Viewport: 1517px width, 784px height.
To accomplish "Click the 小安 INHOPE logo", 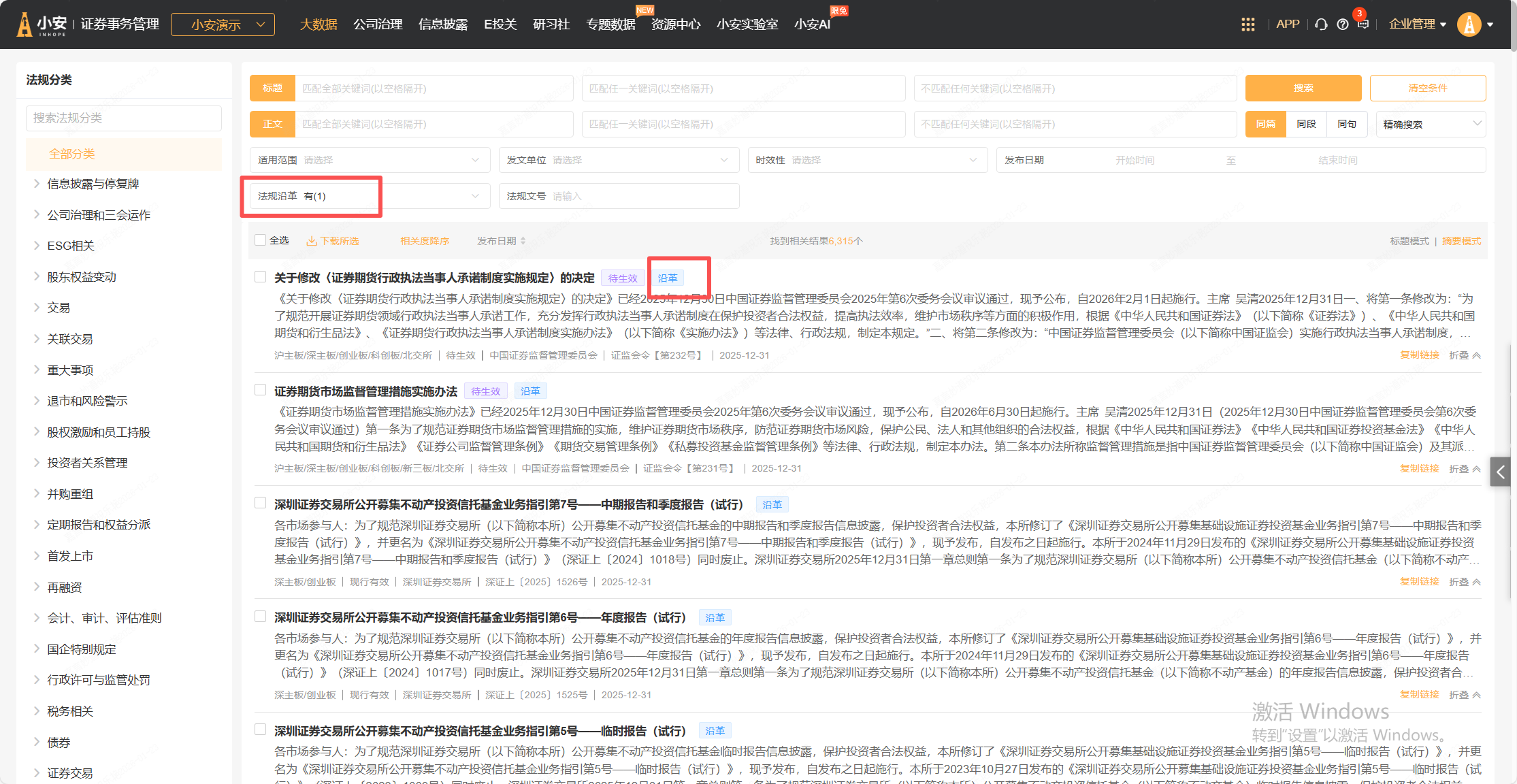I will 42,24.
